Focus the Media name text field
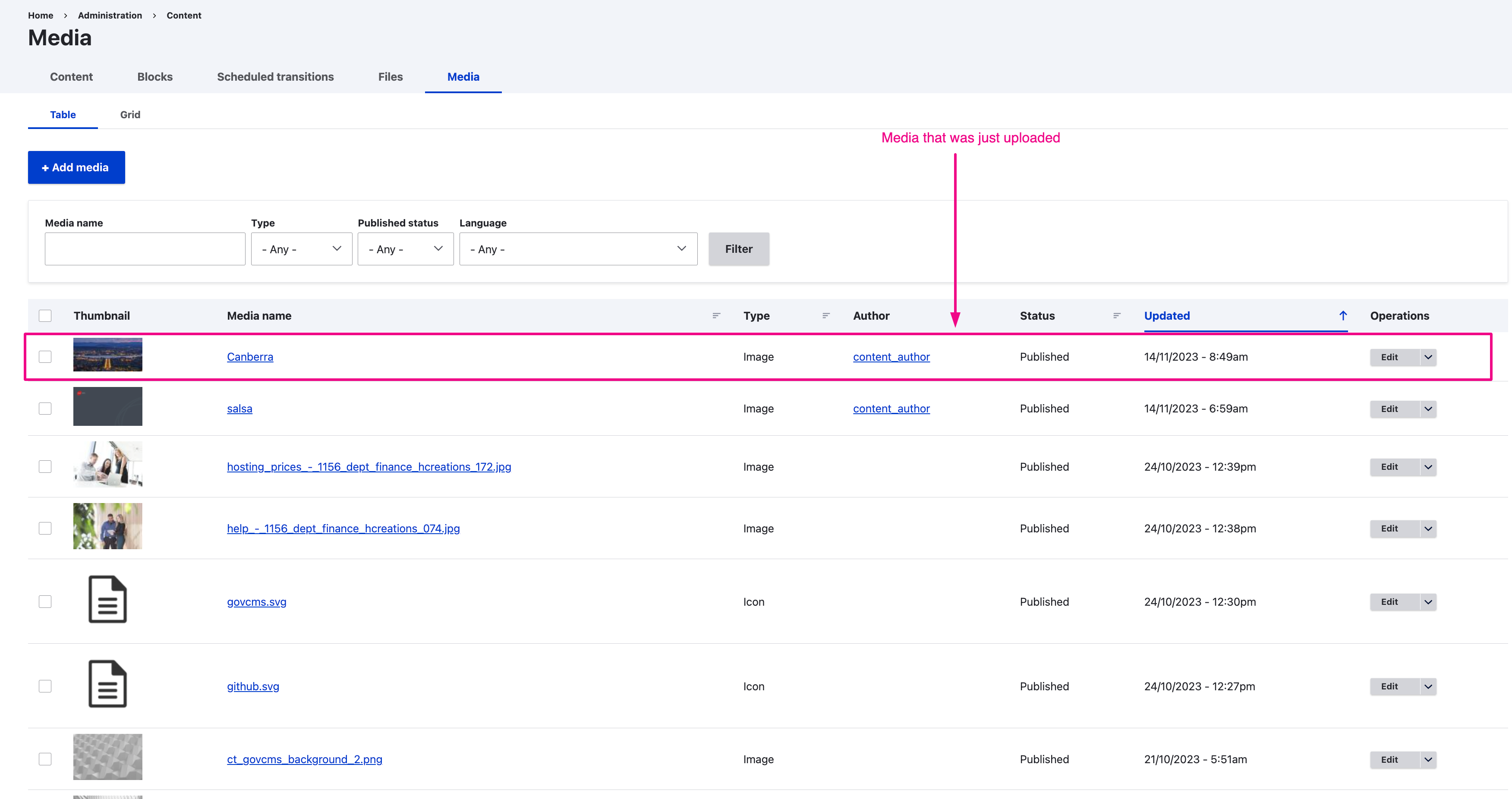 [x=145, y=249]
